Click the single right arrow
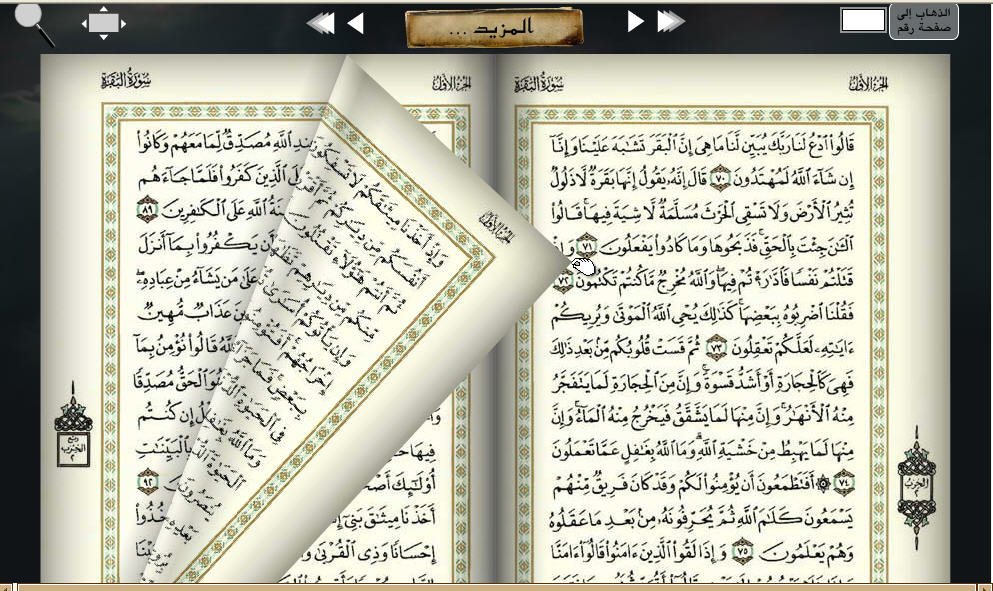 636,21
